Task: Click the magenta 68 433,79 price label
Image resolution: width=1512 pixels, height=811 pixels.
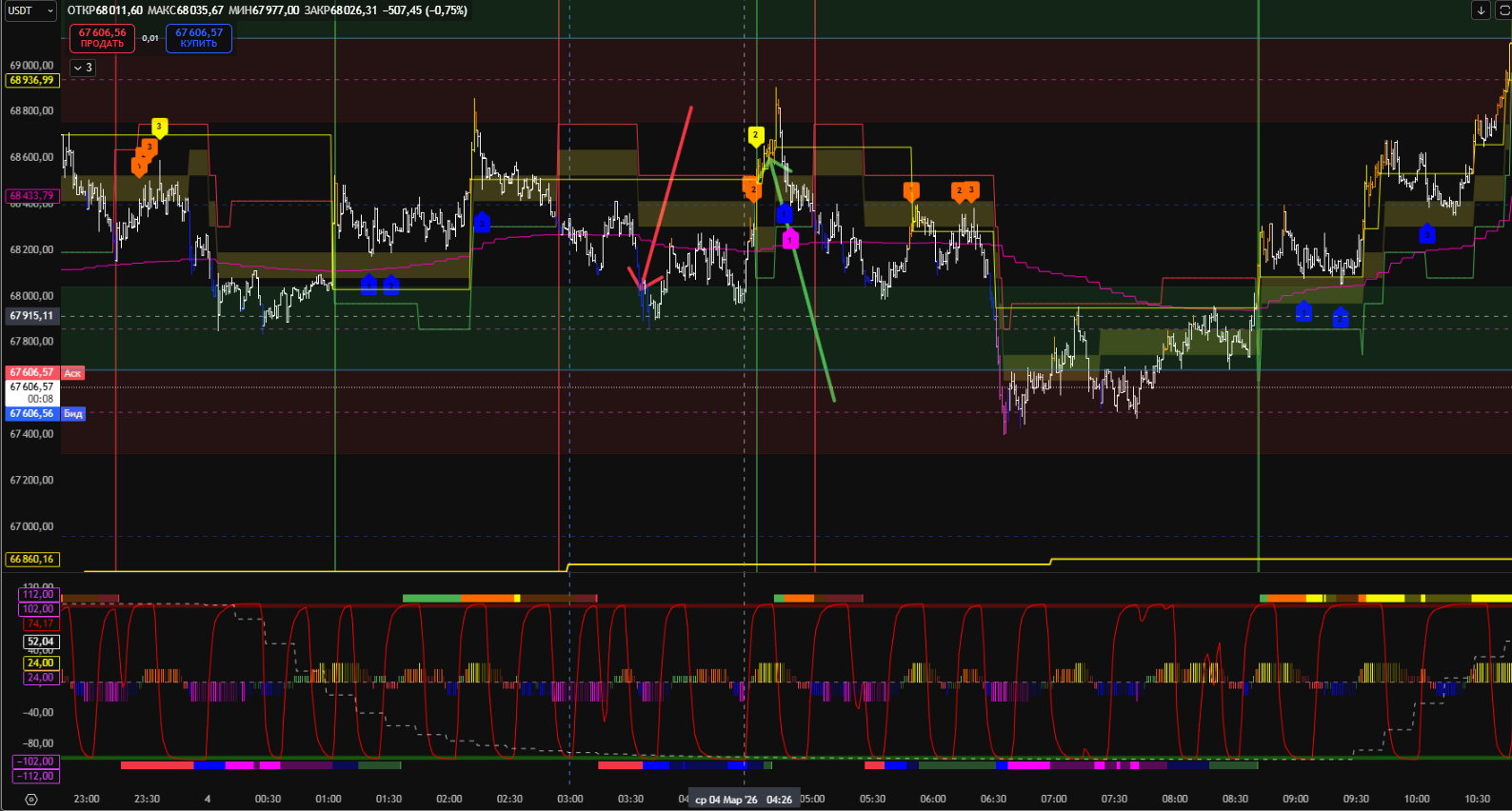Action: pos(31,196)
